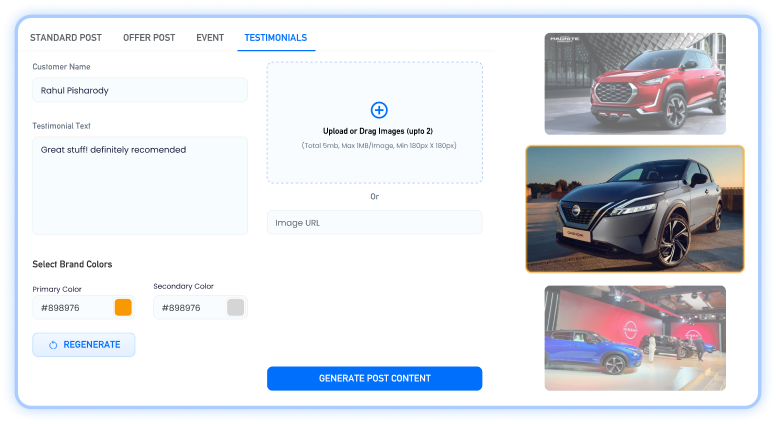Image resolution: width=776 pixels, height=424 pixels.
Task: Click the Select Brand Colors heading
Action: coord(72,264)
